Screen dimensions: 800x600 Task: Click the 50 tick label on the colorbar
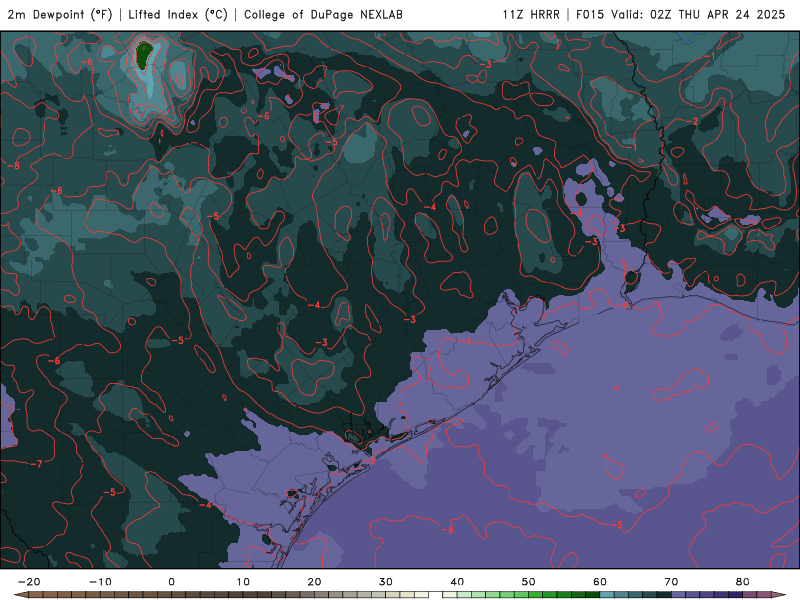(529, 582)
